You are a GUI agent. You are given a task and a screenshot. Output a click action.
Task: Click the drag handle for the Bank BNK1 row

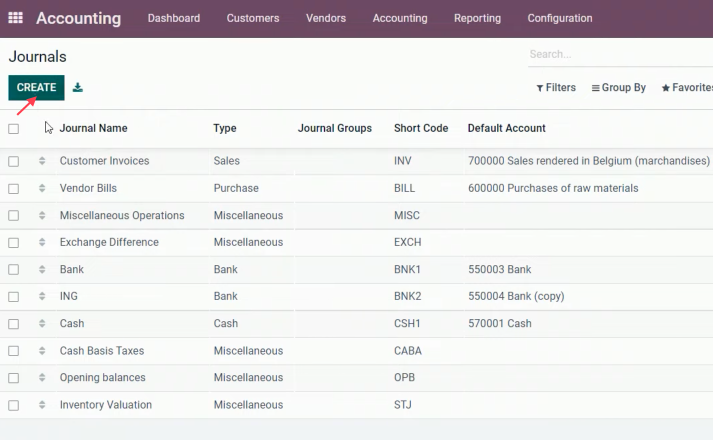coord(42,270)
